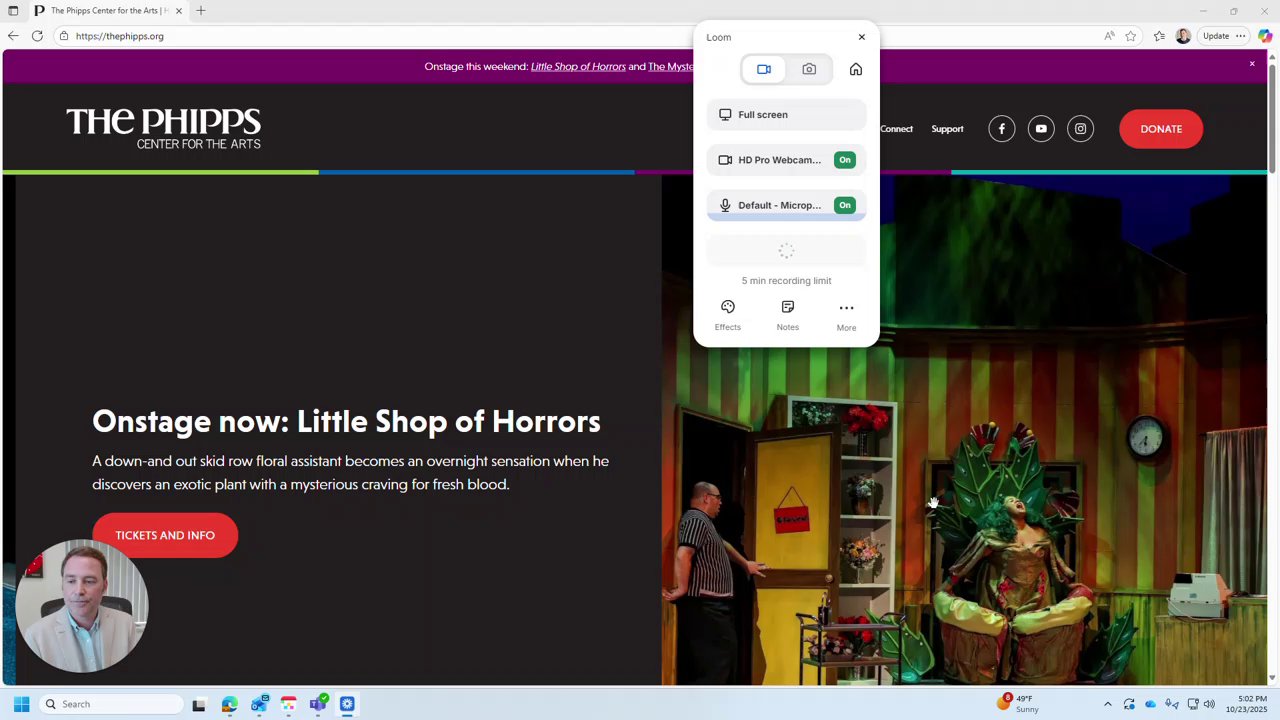Open OneDrive in system tray
The height and width of the screenshot is (720, 1280).
(x=1150, y=704)
